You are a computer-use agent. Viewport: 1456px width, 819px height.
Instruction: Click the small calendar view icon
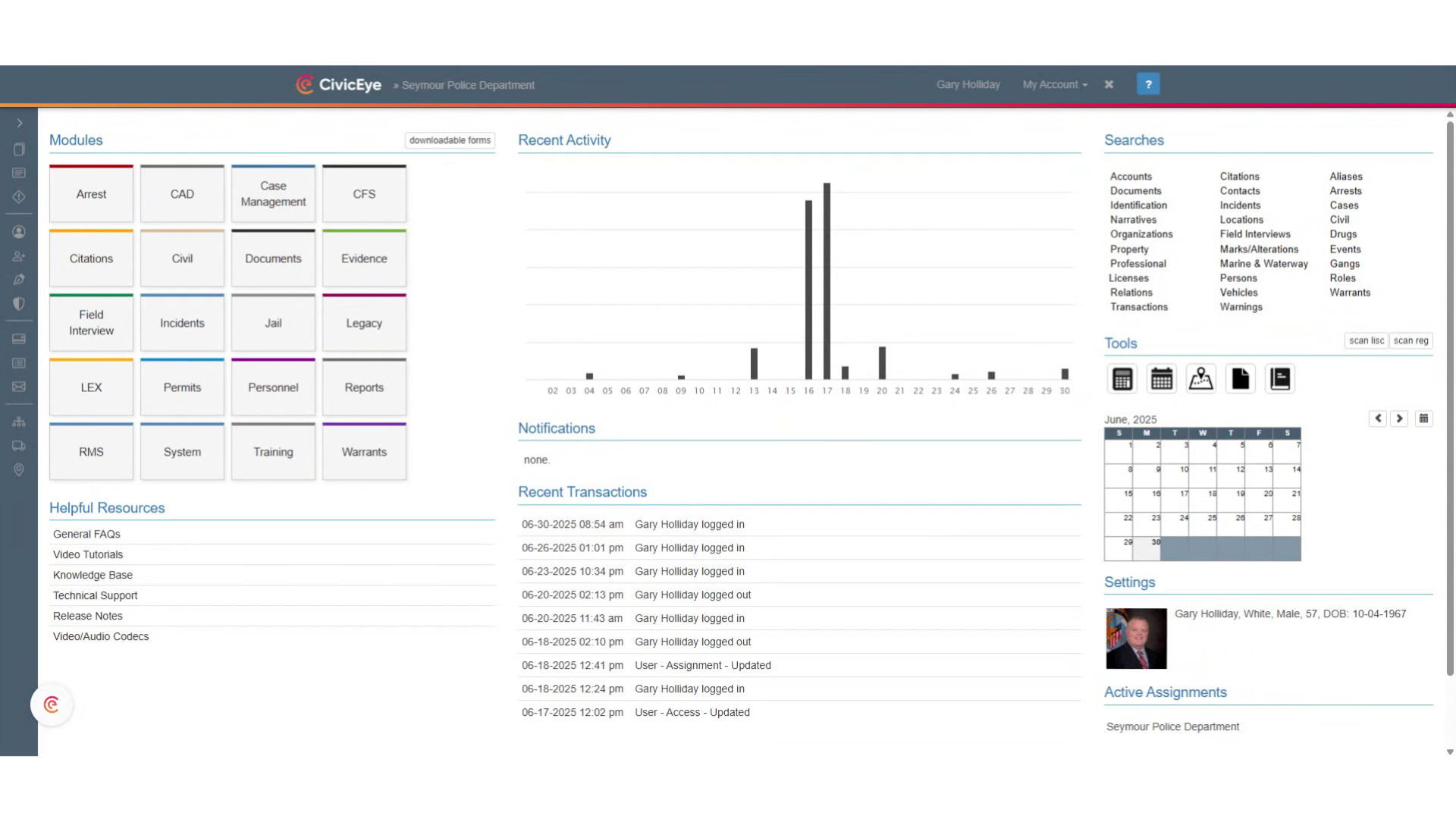click(x=1423, y=419)
